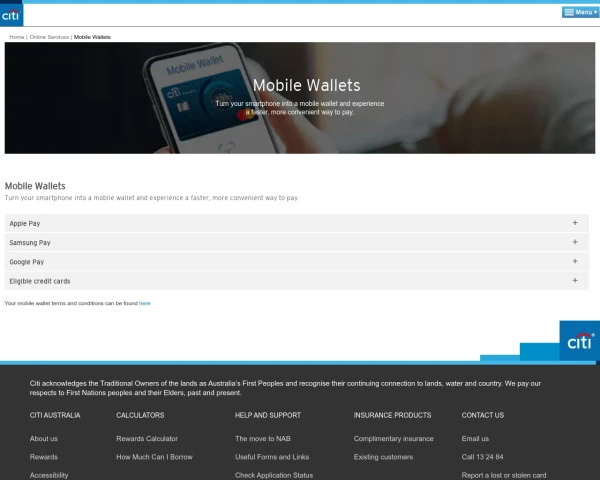Open Check Application Status link

click(x=274, y=475)
